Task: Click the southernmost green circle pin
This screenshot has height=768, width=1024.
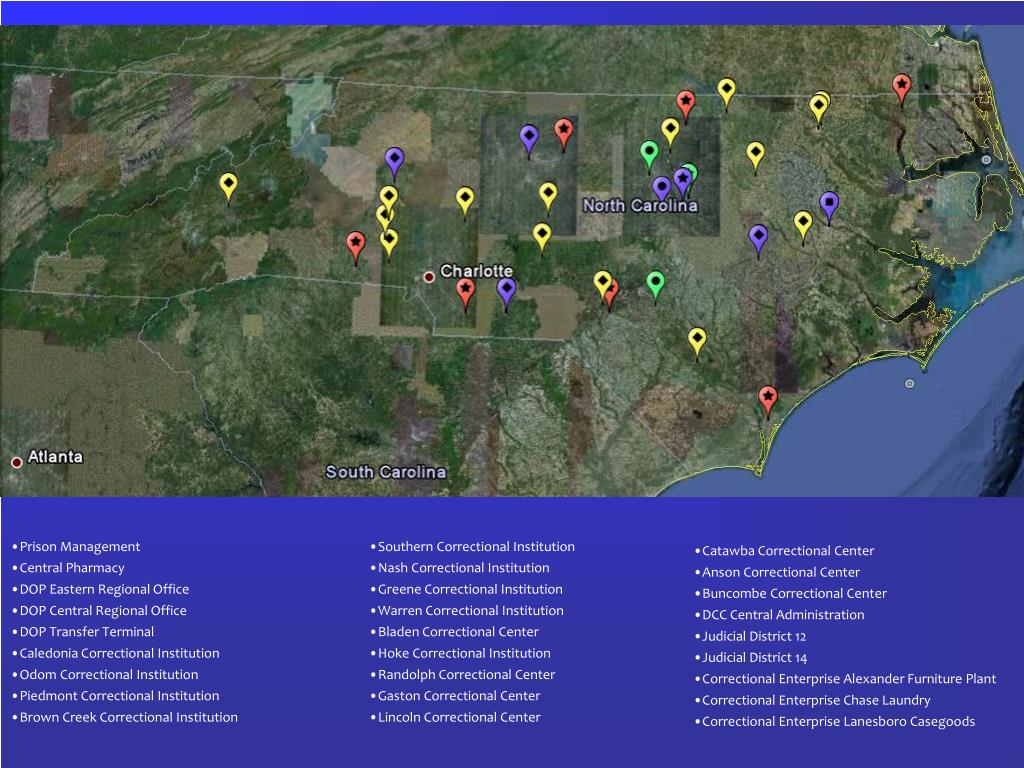Action: point(655,287)
